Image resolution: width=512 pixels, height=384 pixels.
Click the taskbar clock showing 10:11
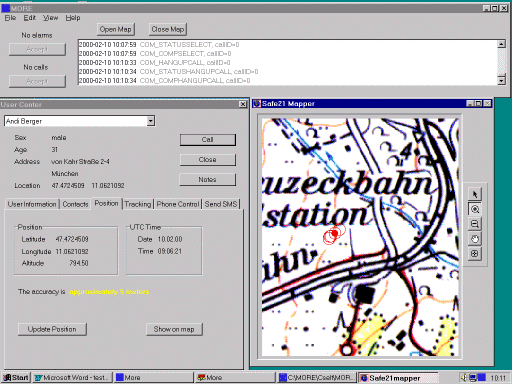point(498,378)
